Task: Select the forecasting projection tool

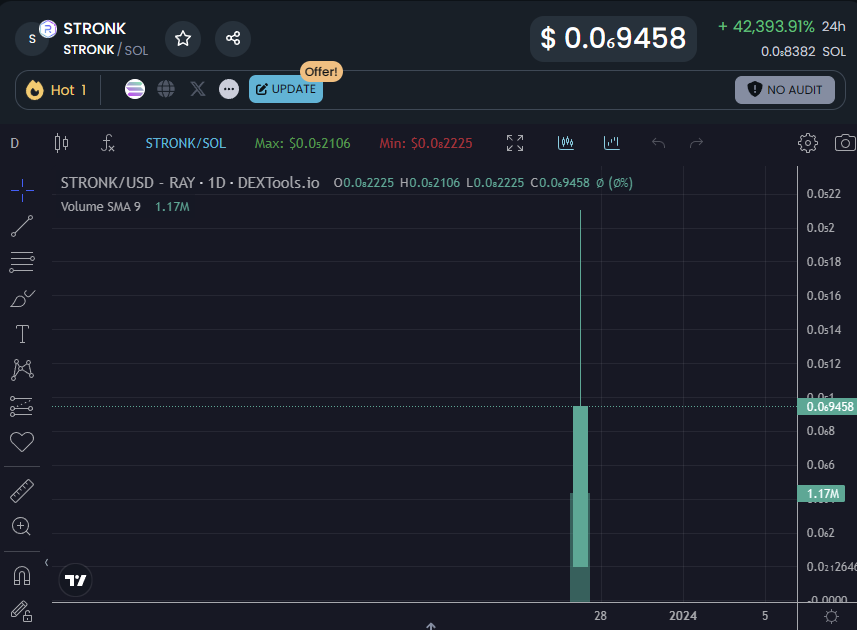Action: (x=22, y=406)
